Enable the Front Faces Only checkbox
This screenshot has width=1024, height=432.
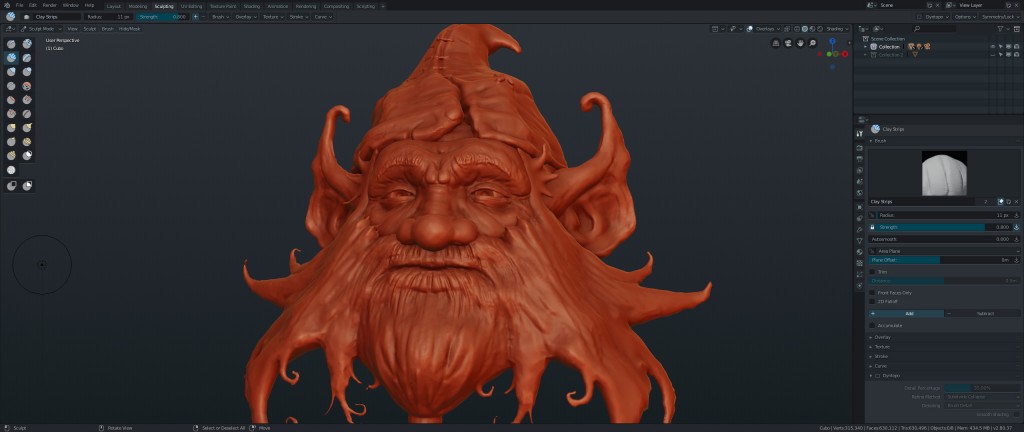tap(872, 292)
